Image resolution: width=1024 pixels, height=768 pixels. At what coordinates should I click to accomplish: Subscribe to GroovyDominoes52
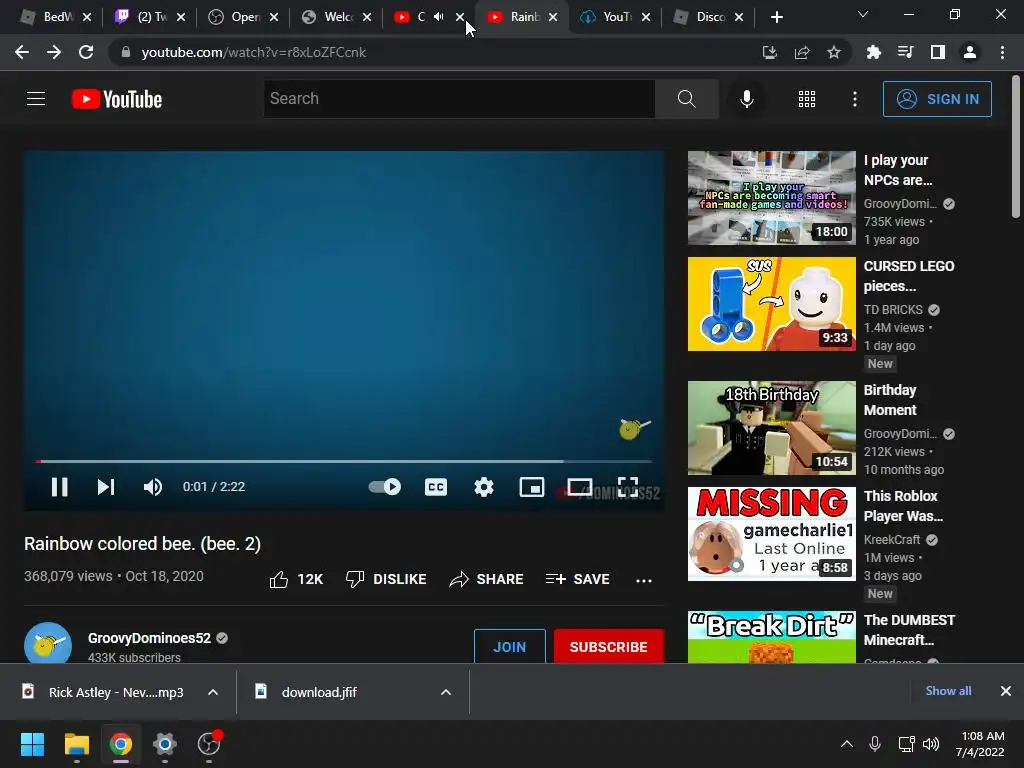[x=609, y=647]
